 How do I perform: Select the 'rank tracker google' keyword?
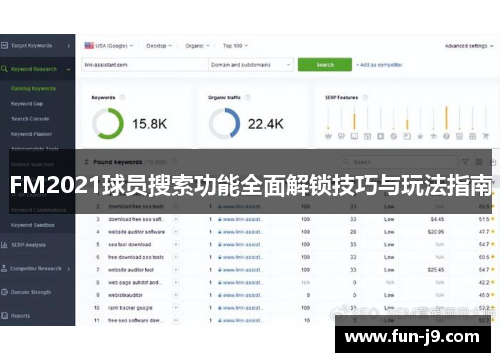130,308
